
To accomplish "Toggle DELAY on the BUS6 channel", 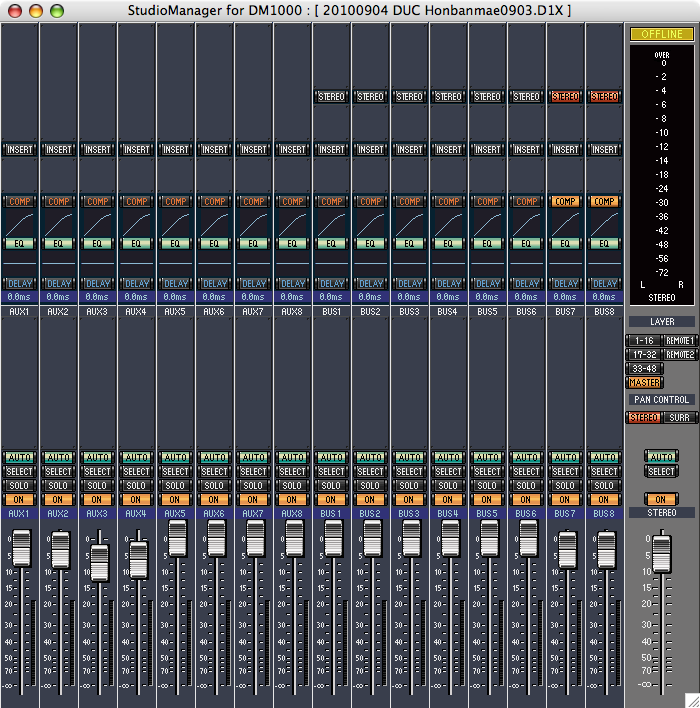I will (x=527, y=284).
